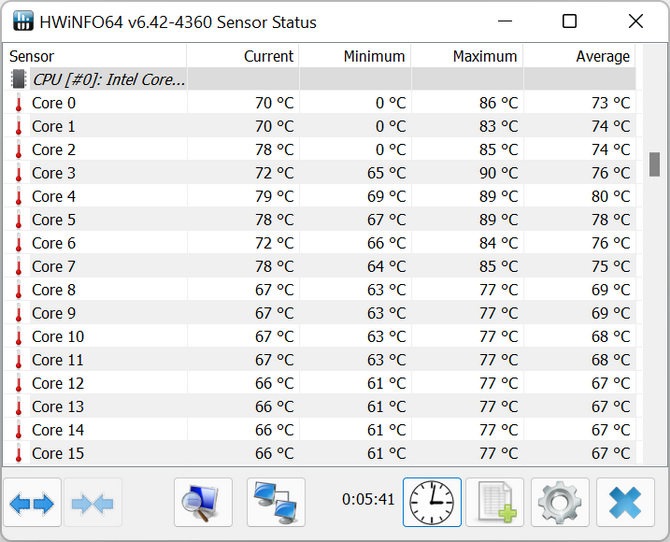The width and height of the screenshot is (670, 542).
Task: Click Core 4 average value 80 °C
Action: [611, 197]
